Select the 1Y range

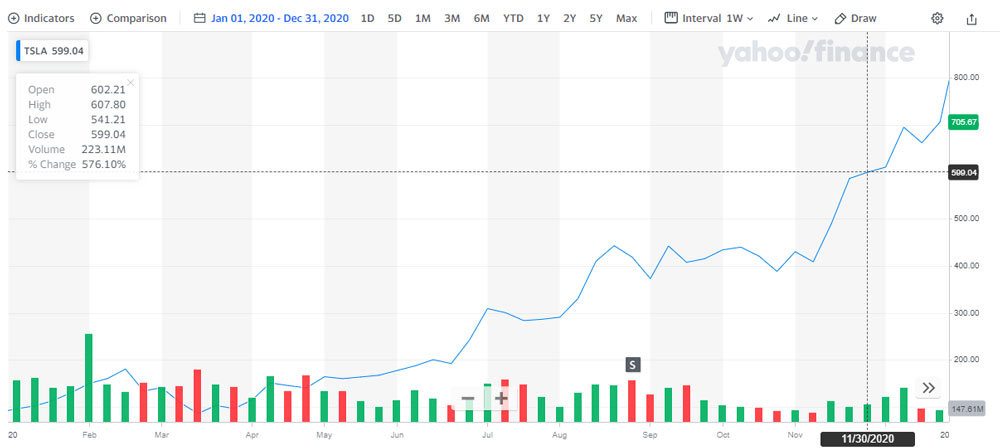pyautogui.click(x=543, y=19)
